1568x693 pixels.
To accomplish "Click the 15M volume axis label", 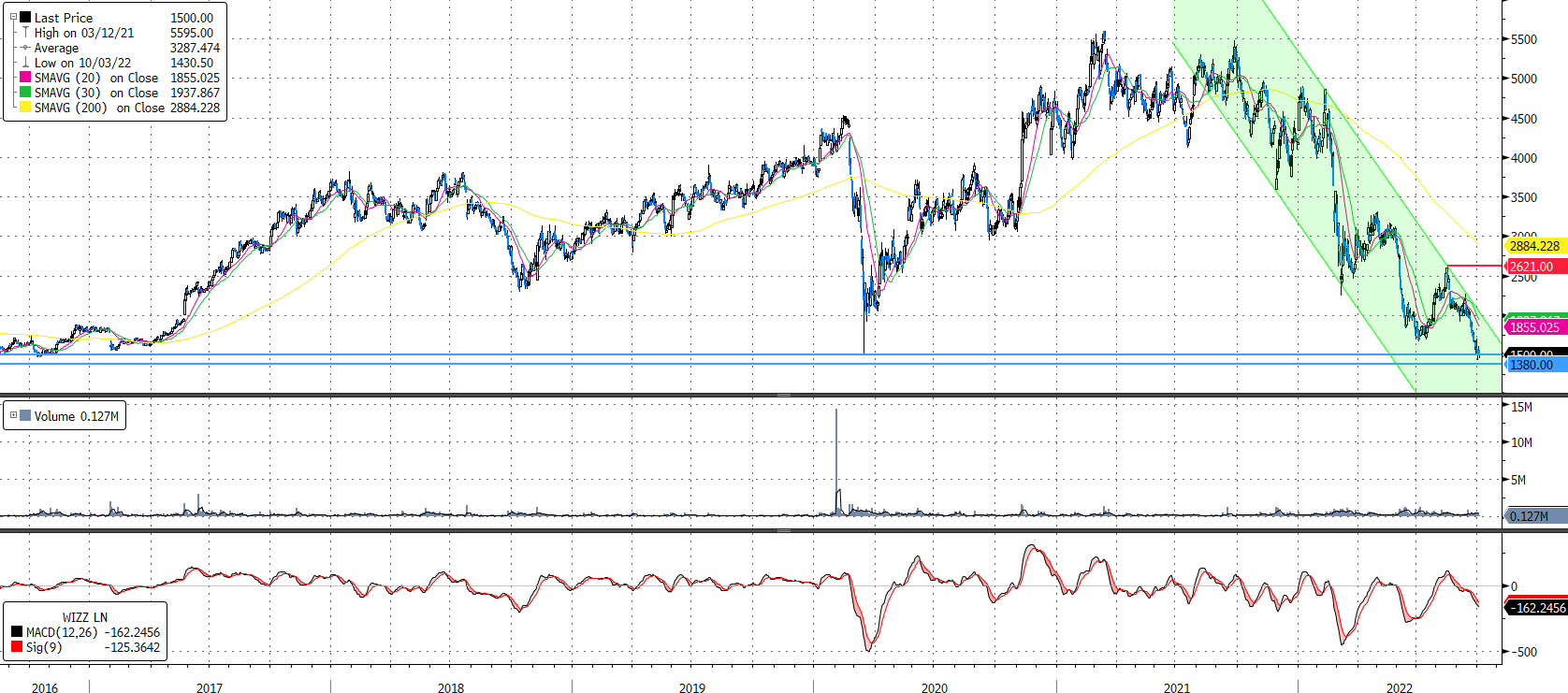I will [1522, 407].
